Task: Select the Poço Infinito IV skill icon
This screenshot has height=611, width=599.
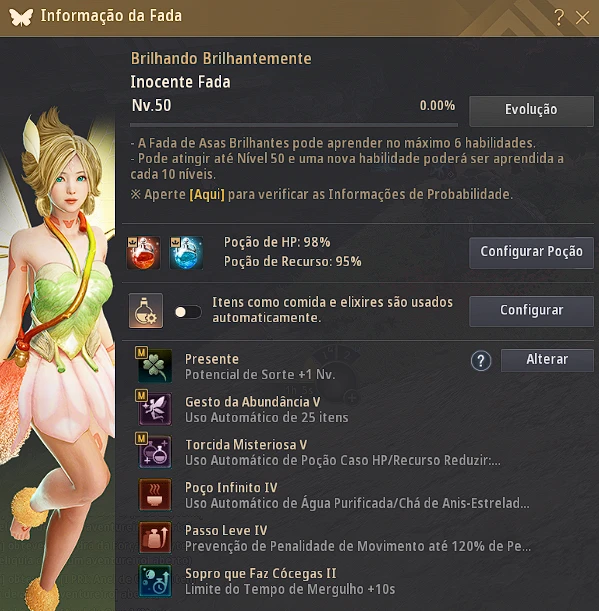Action: pyautogui.click(x=155, y=494)
